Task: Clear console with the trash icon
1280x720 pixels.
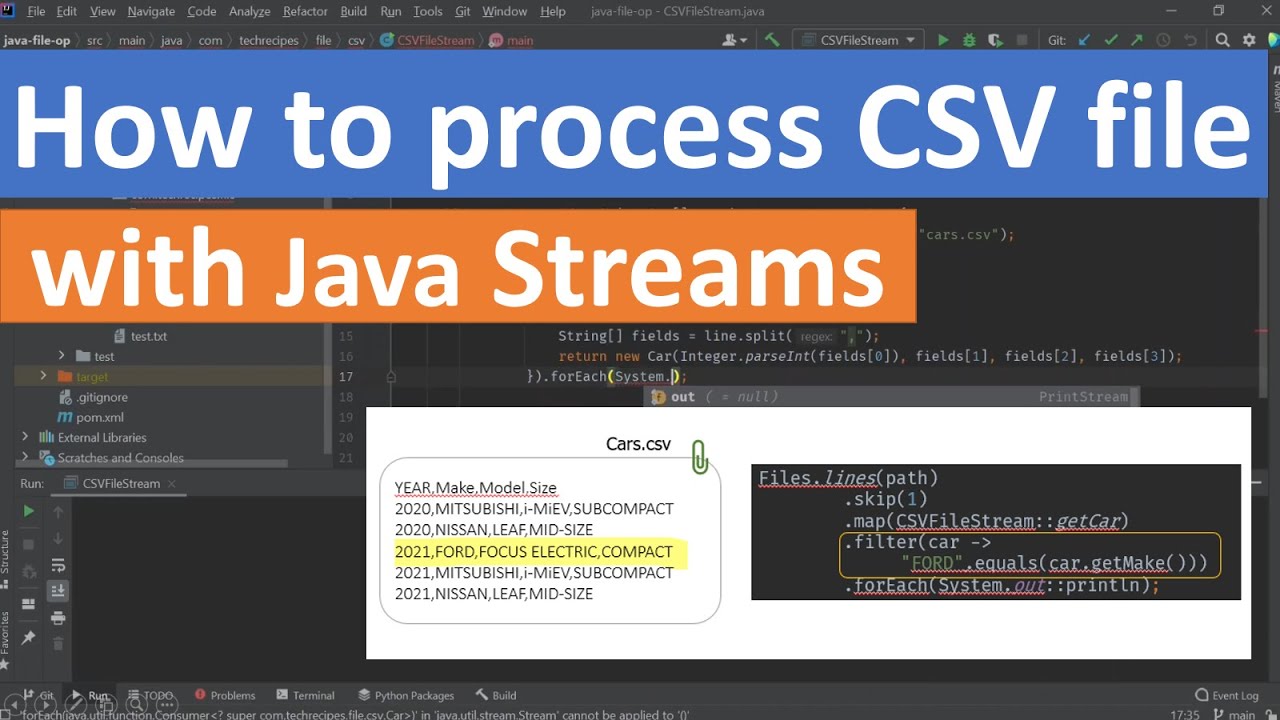Action: pyautogui.click(x=58, y=644)
